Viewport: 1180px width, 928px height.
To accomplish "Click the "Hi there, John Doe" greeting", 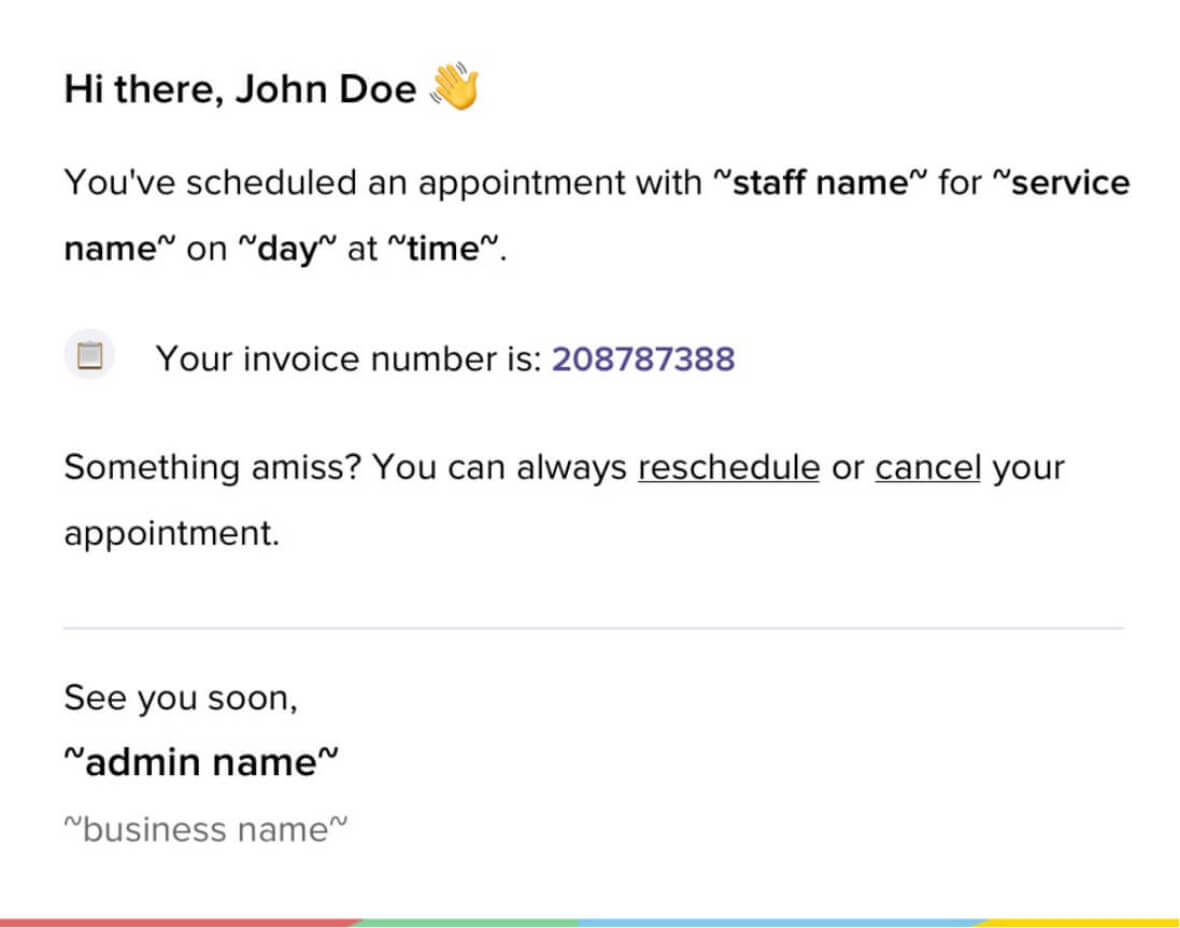I will click(240, 90).
